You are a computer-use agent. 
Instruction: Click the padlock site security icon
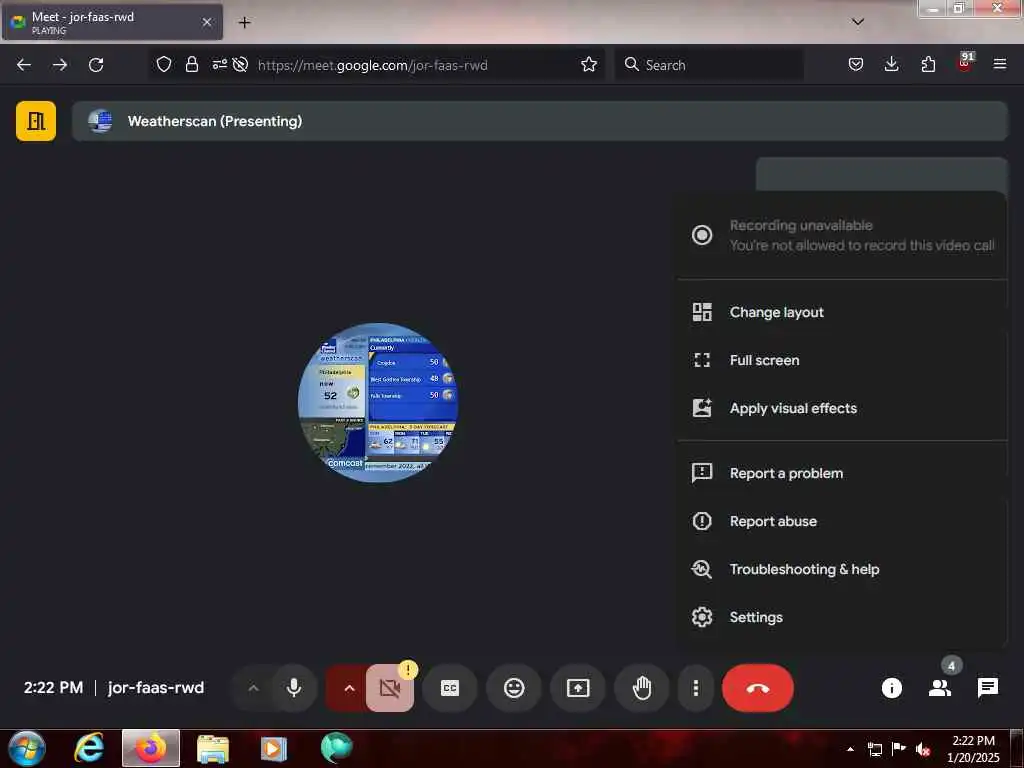pos(191,64)
